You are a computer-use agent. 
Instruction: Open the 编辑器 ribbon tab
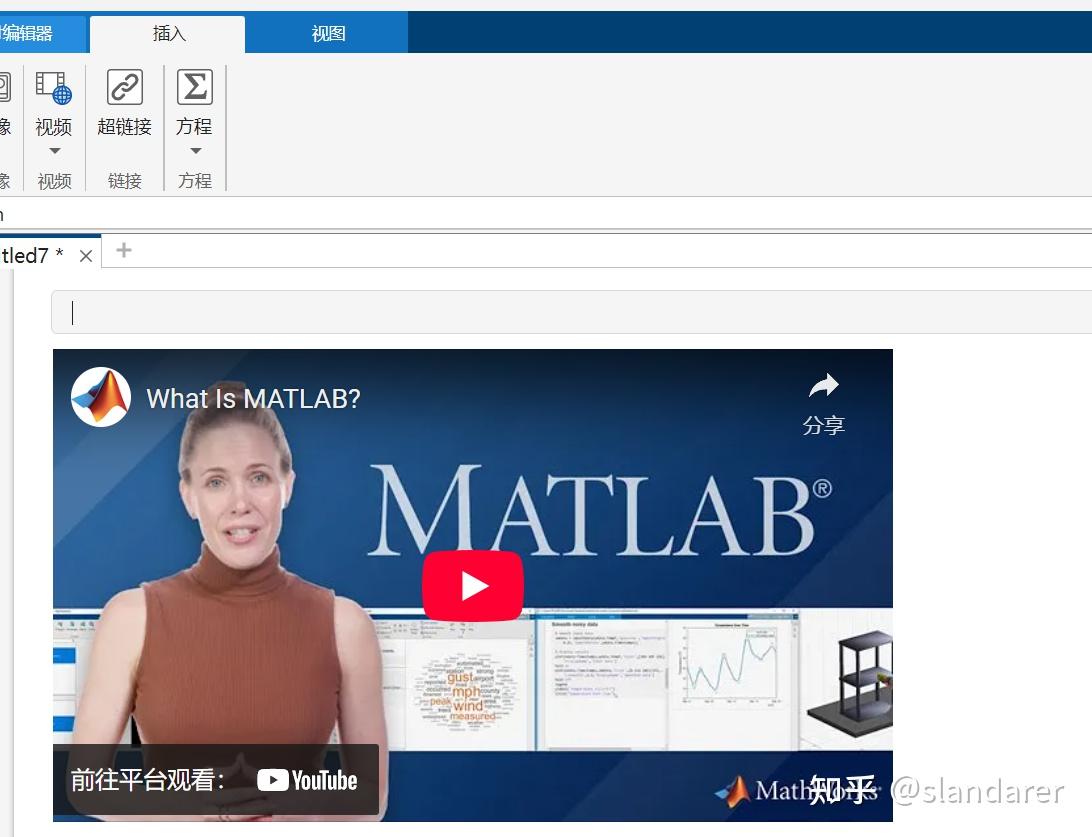tap(42, 33)
